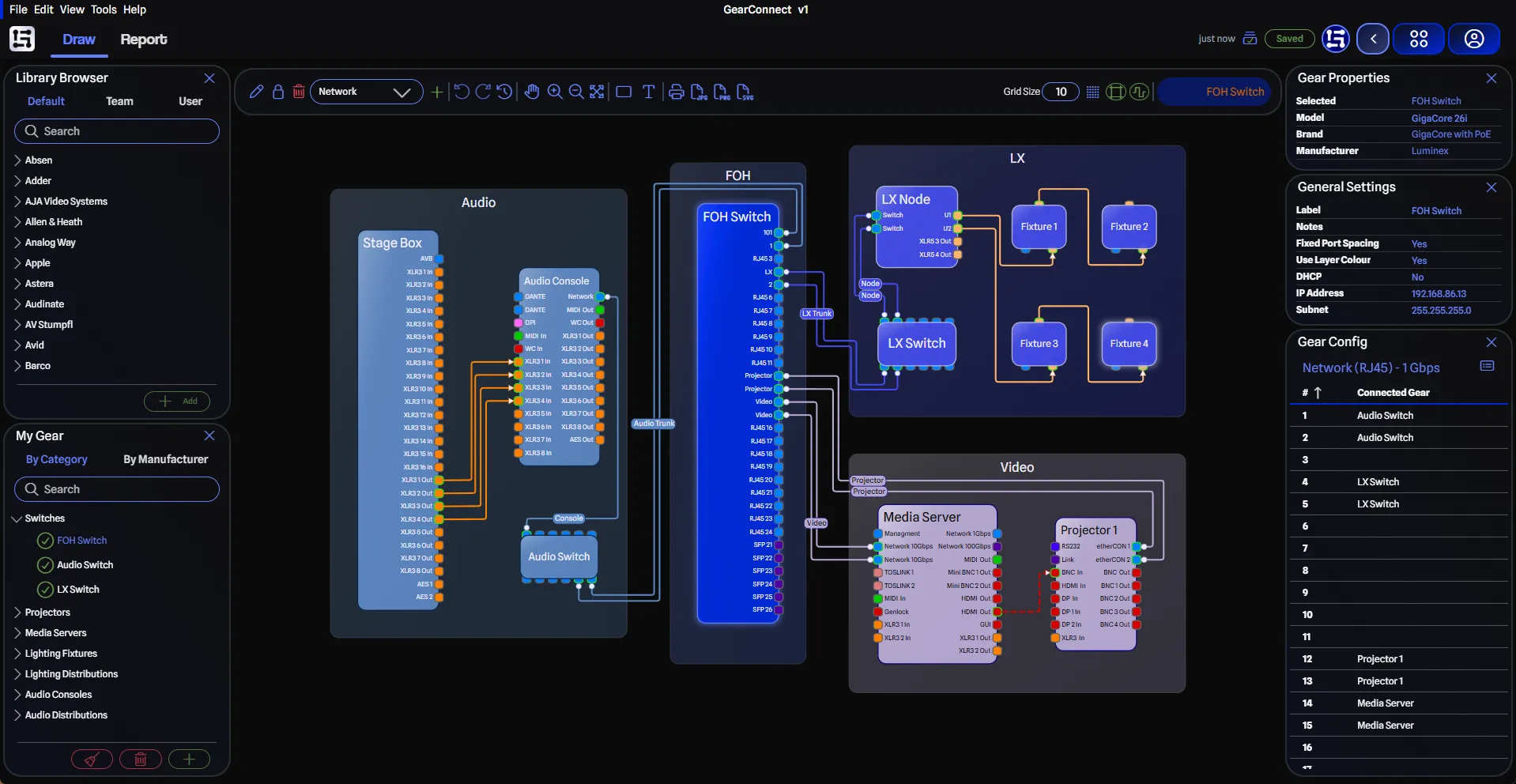Export the drawing as PNG
The height and width of the screenshot is (784, 1516).
click(722, 92)
